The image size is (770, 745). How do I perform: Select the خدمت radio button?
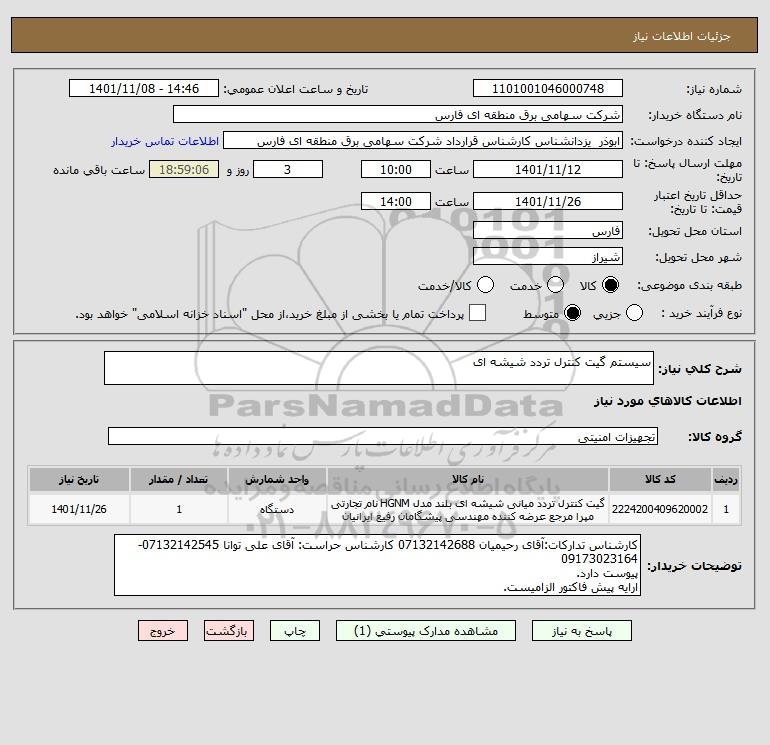555,285
